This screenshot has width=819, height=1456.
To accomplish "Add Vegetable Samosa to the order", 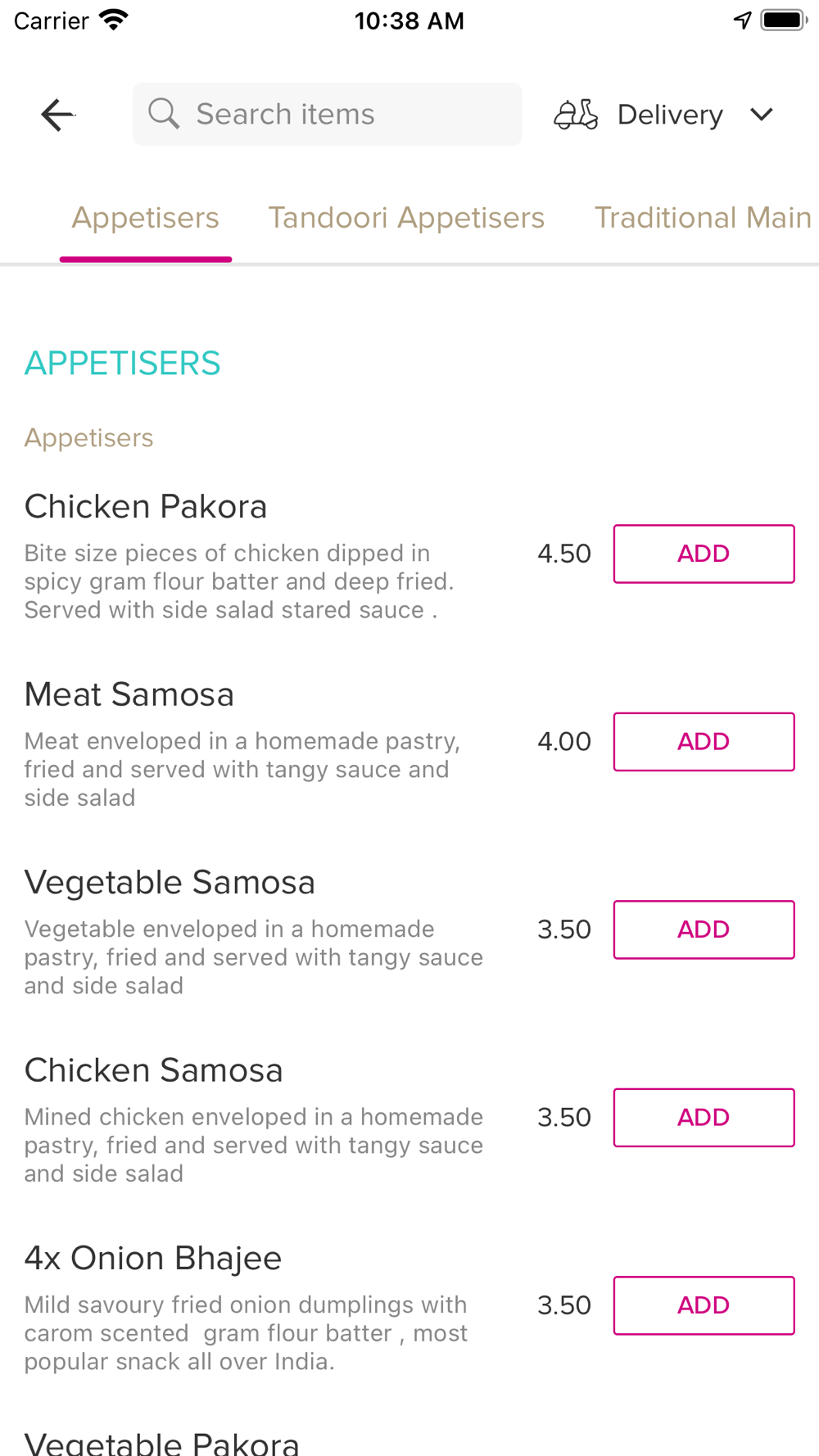I will click(x=704, y=929).
